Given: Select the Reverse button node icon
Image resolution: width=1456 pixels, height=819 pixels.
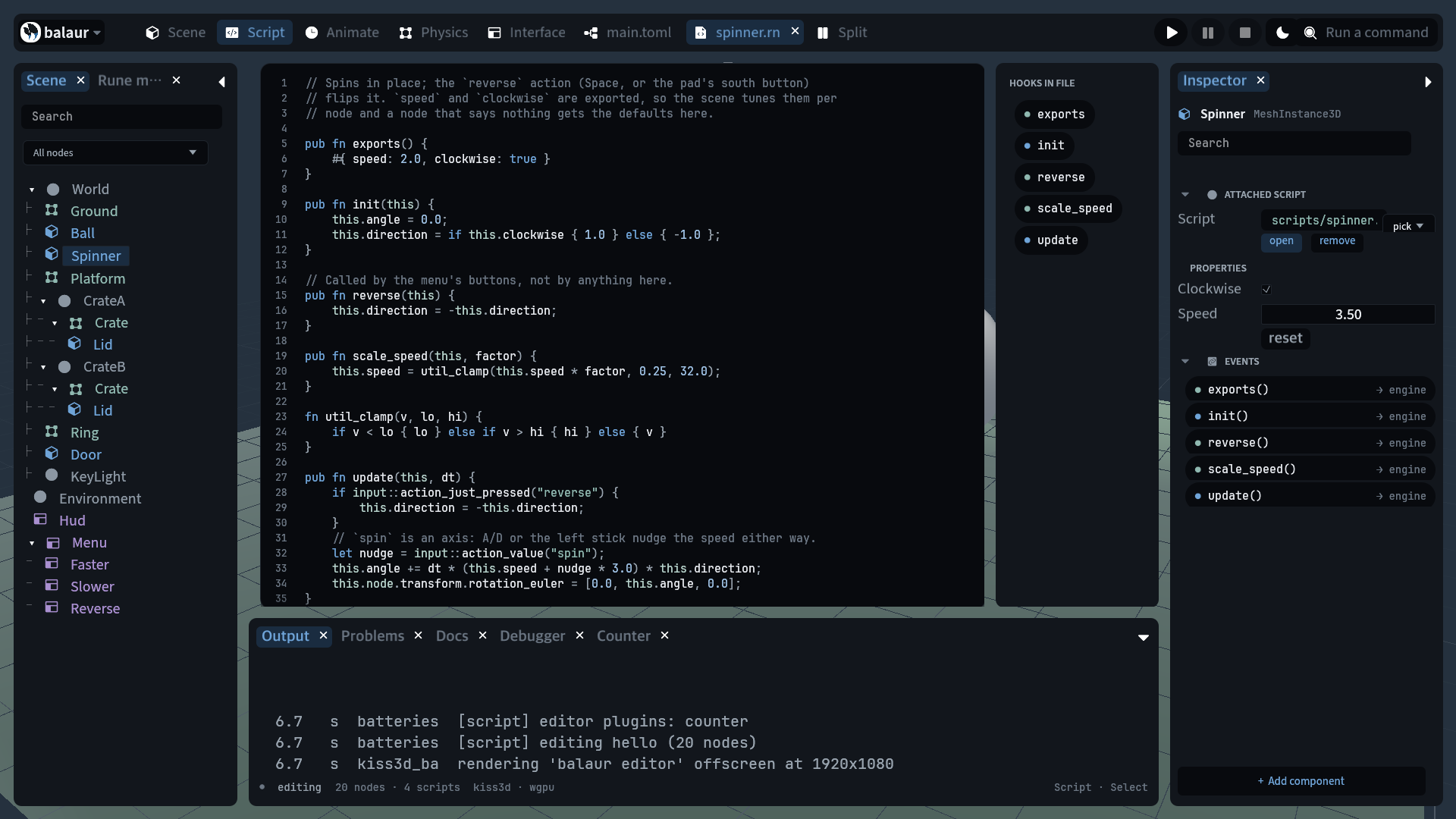Looking at the screenshot, I should point(52,607).
